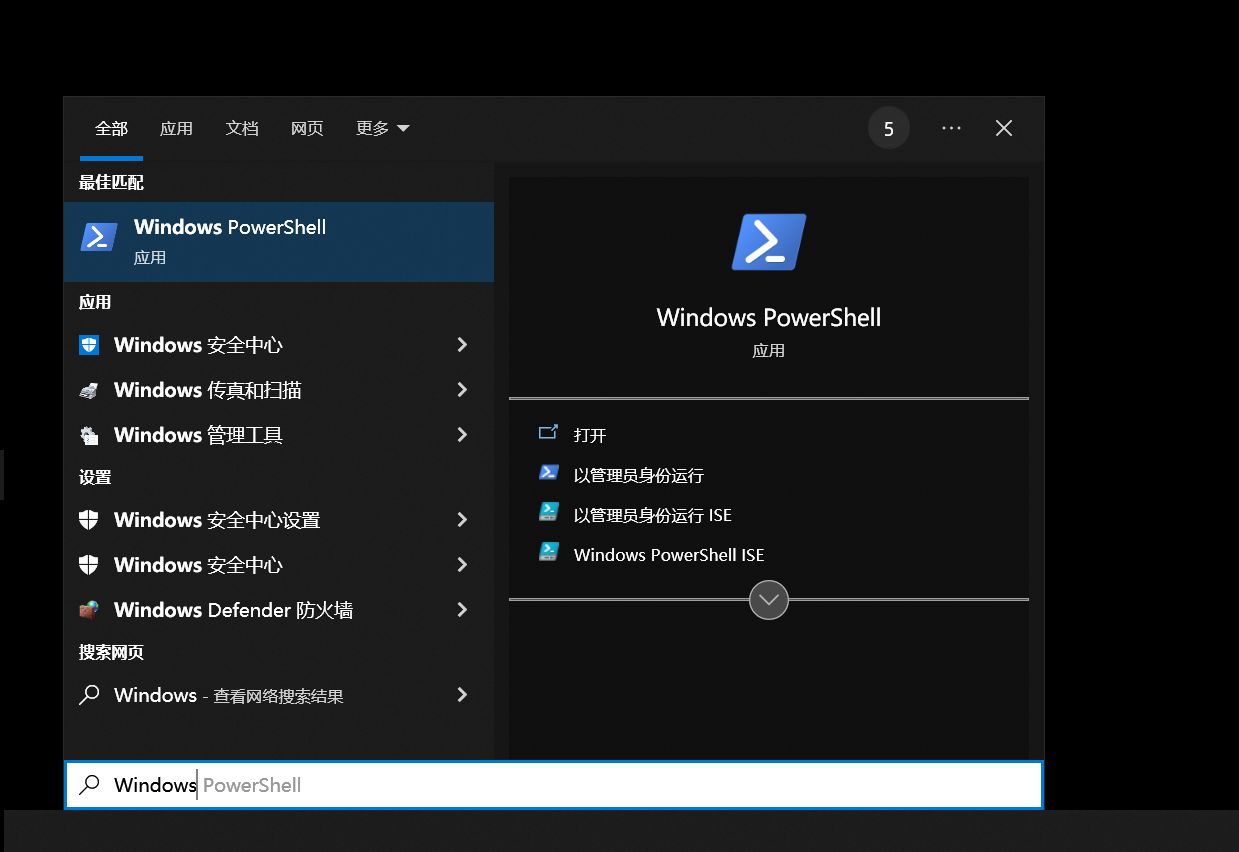Screen dimensions: 1239x852
Task: Click the shield icon beside Windows 安全中心设置
Action: [x=90, y=520]
